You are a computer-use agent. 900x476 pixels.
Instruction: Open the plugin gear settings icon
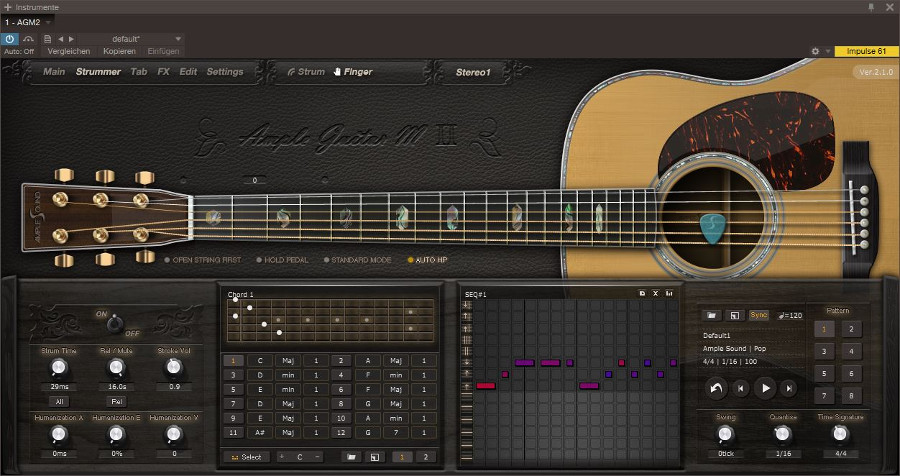pos(815,51)
